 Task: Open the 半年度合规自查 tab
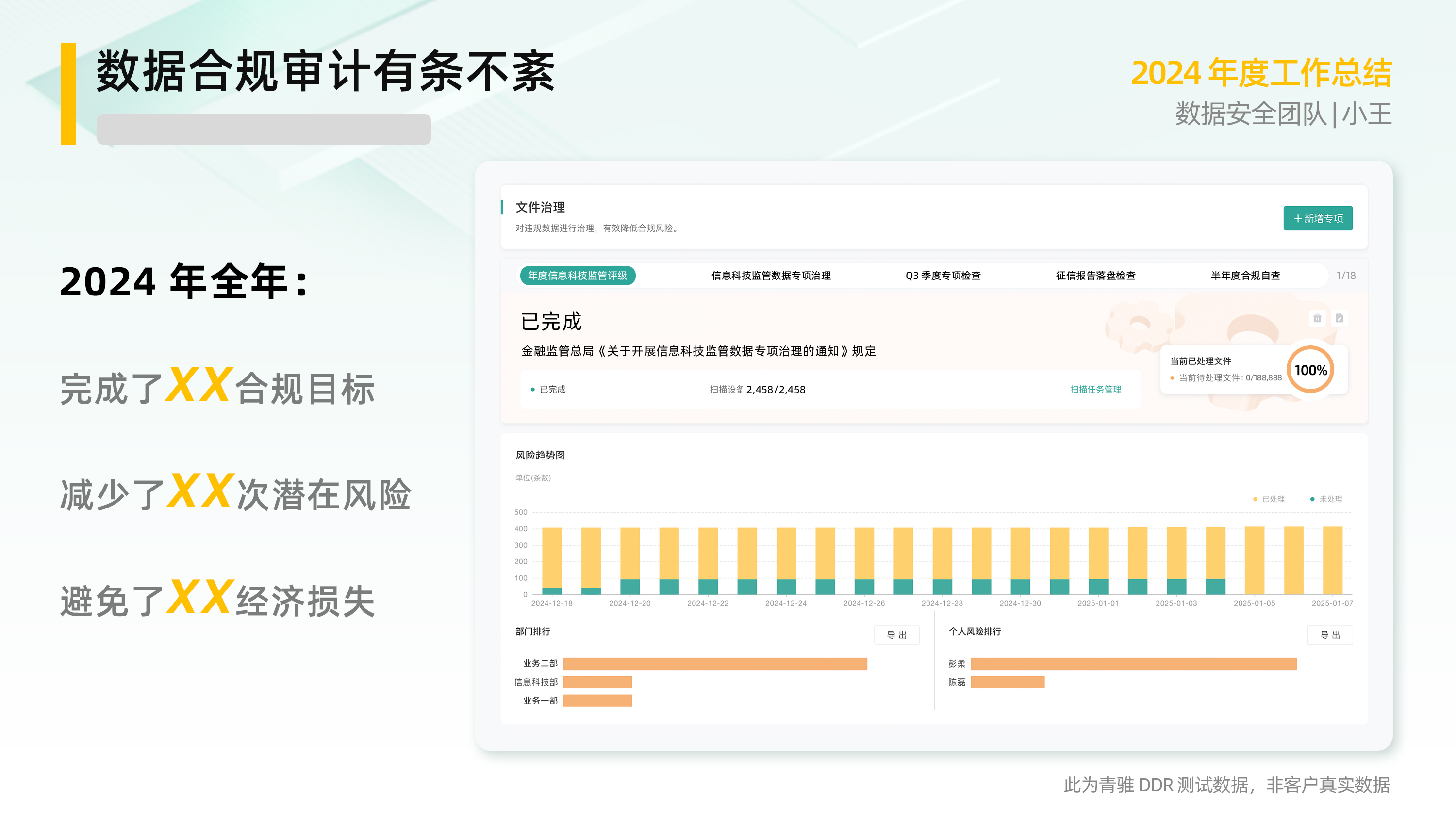point(1244,275)
